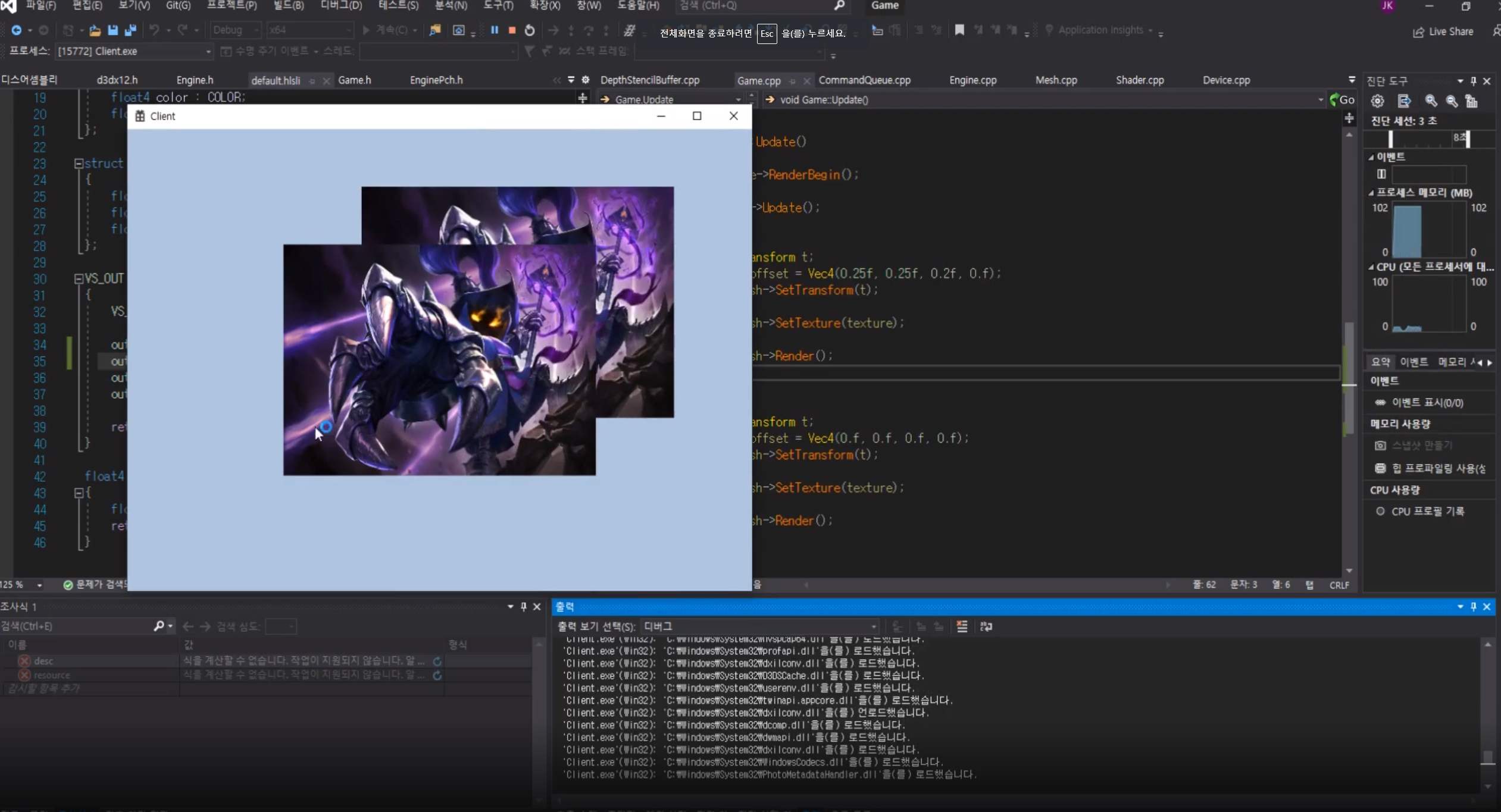The width and height of the screenshot is (1501, 812).
Task: Click the Clear All output icon
Action: (962, 626)
